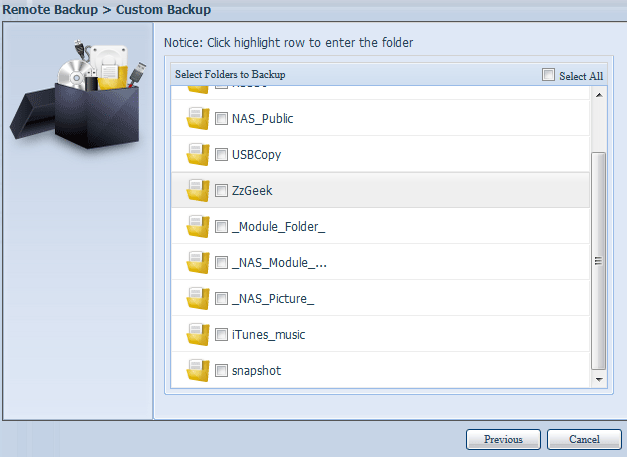Open the ZzGeek folder name
Screen dimensions: 627x457
tap(252, 191)
